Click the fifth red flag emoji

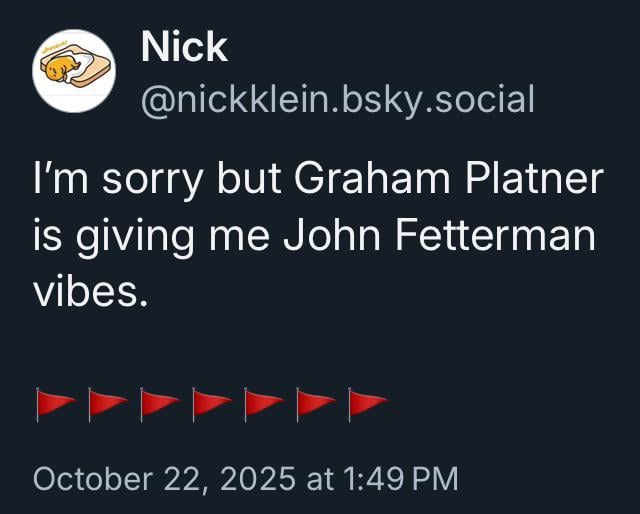[263, 403]
